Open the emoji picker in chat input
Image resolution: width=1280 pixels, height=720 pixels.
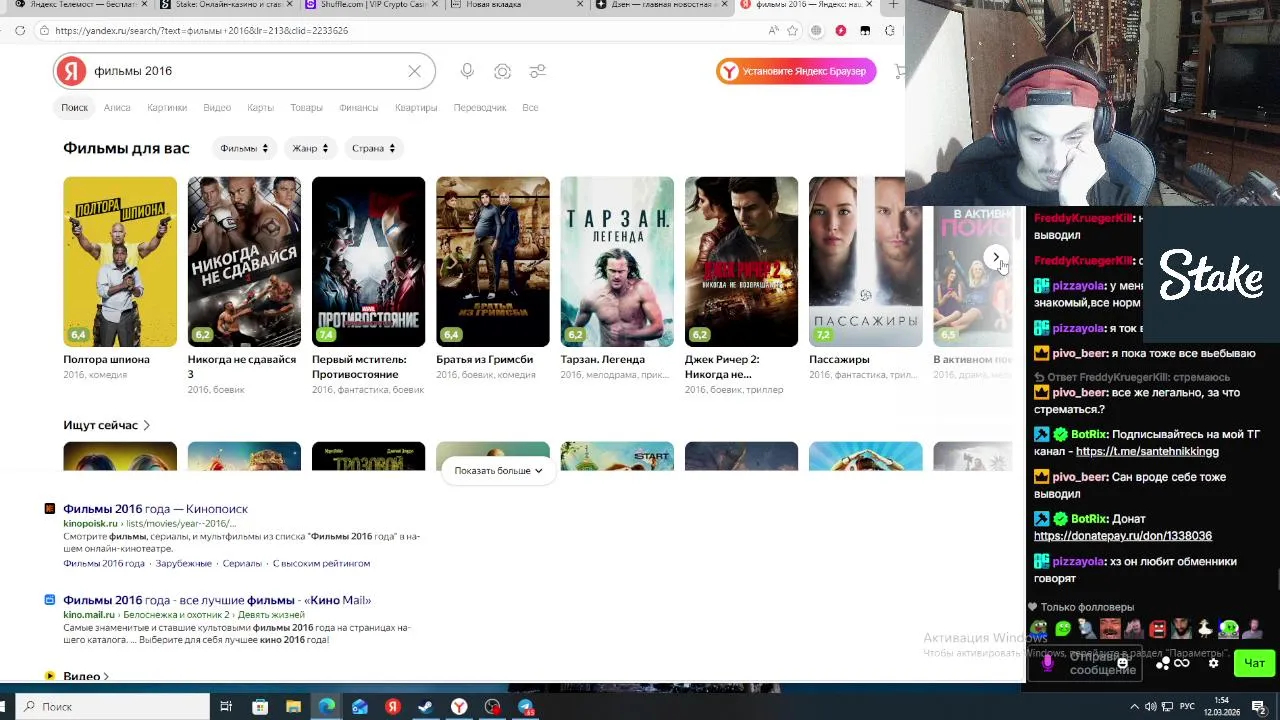coord(1122,663)
